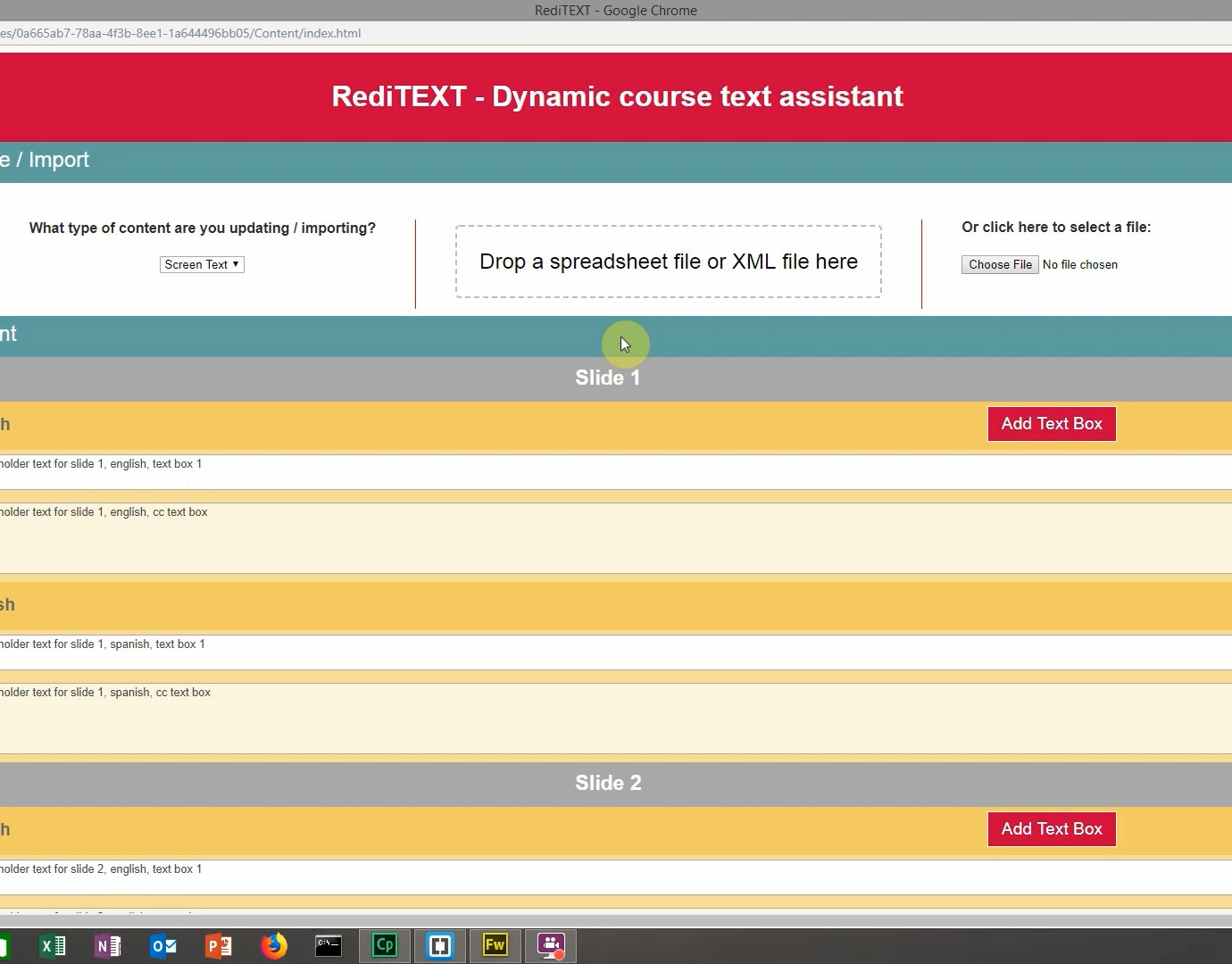Click Add Text Box for Slide 1
Viewport: 1232px width, 964px height.
click(1052, 424)
